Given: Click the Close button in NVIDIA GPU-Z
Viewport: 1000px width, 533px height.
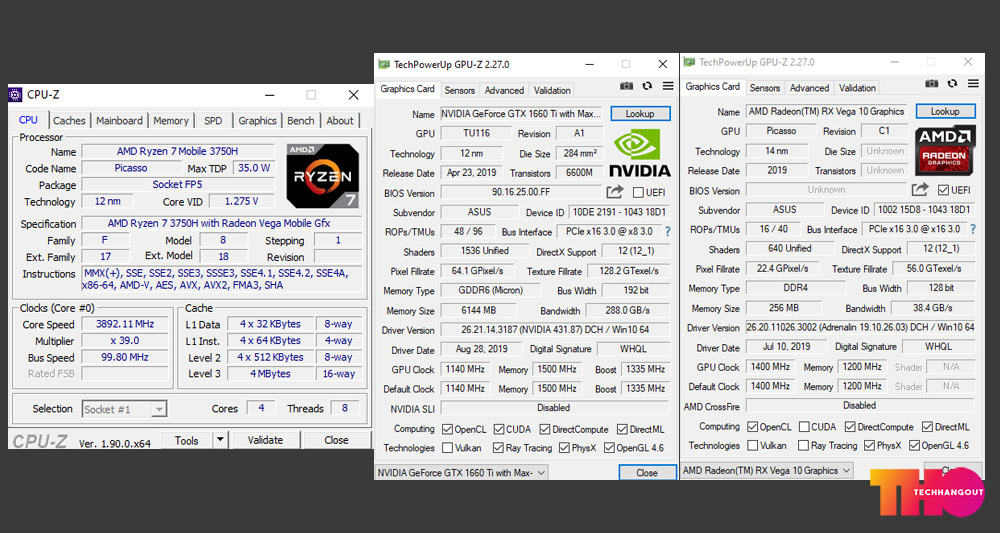Looking at the screenshot, I should pos(647,472).
